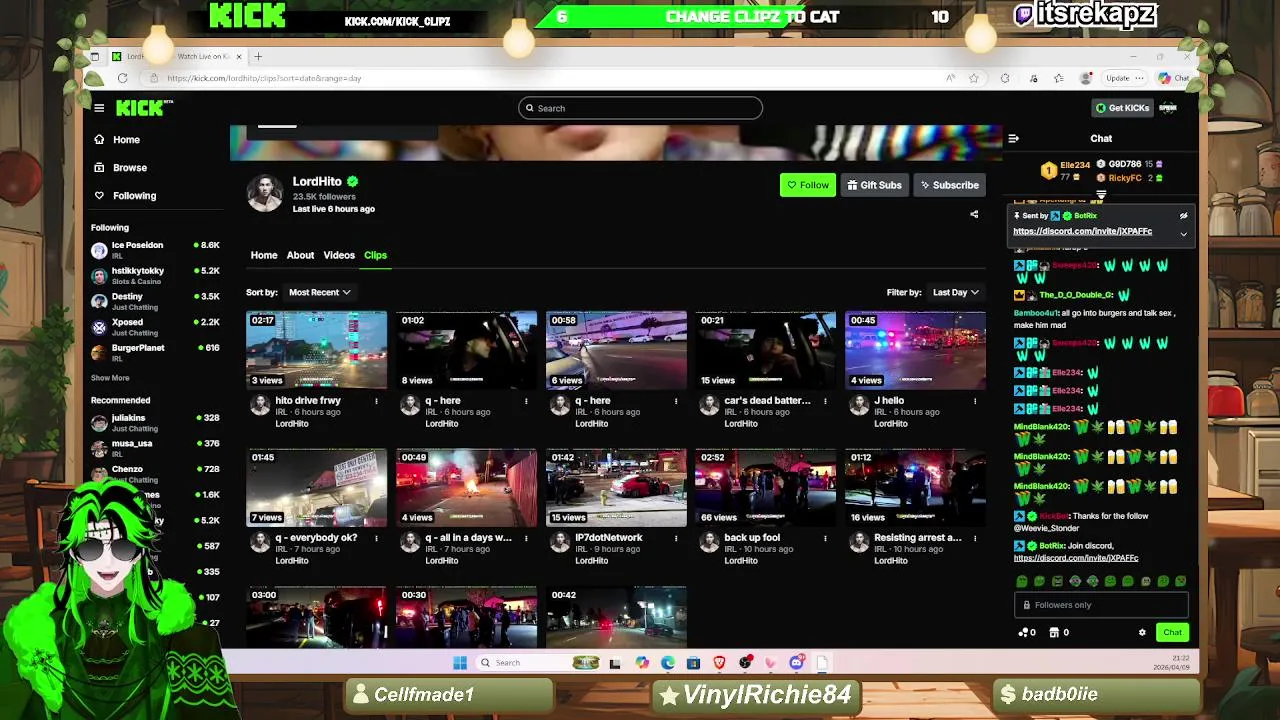Screen dimensions: 1280x720
Task: Open the Discord icon on the taskbar
Action: click(796, 662)
